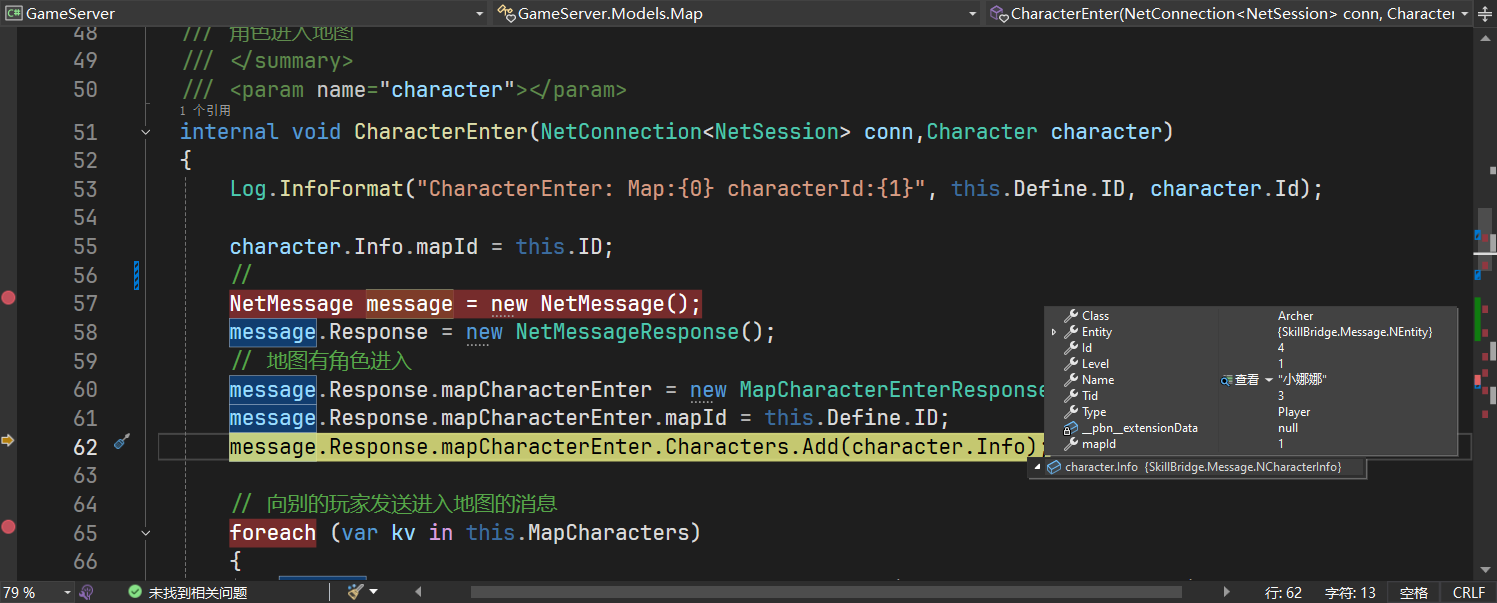The height and width of the screenshot is (603, 1497).
Task: Collapse the foreach block at line 65
Action: pyautogui.click(x=146, y=533)
